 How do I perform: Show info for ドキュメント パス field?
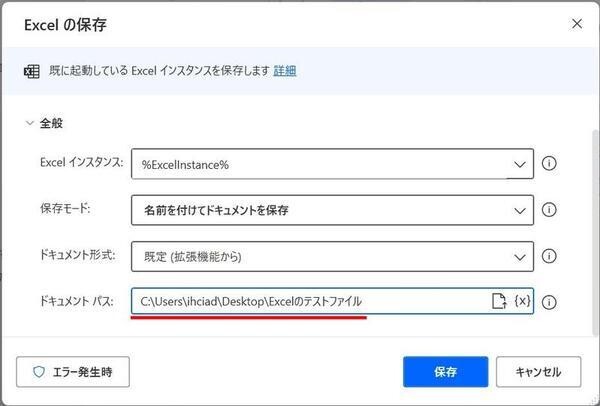(x=549, y=302)
